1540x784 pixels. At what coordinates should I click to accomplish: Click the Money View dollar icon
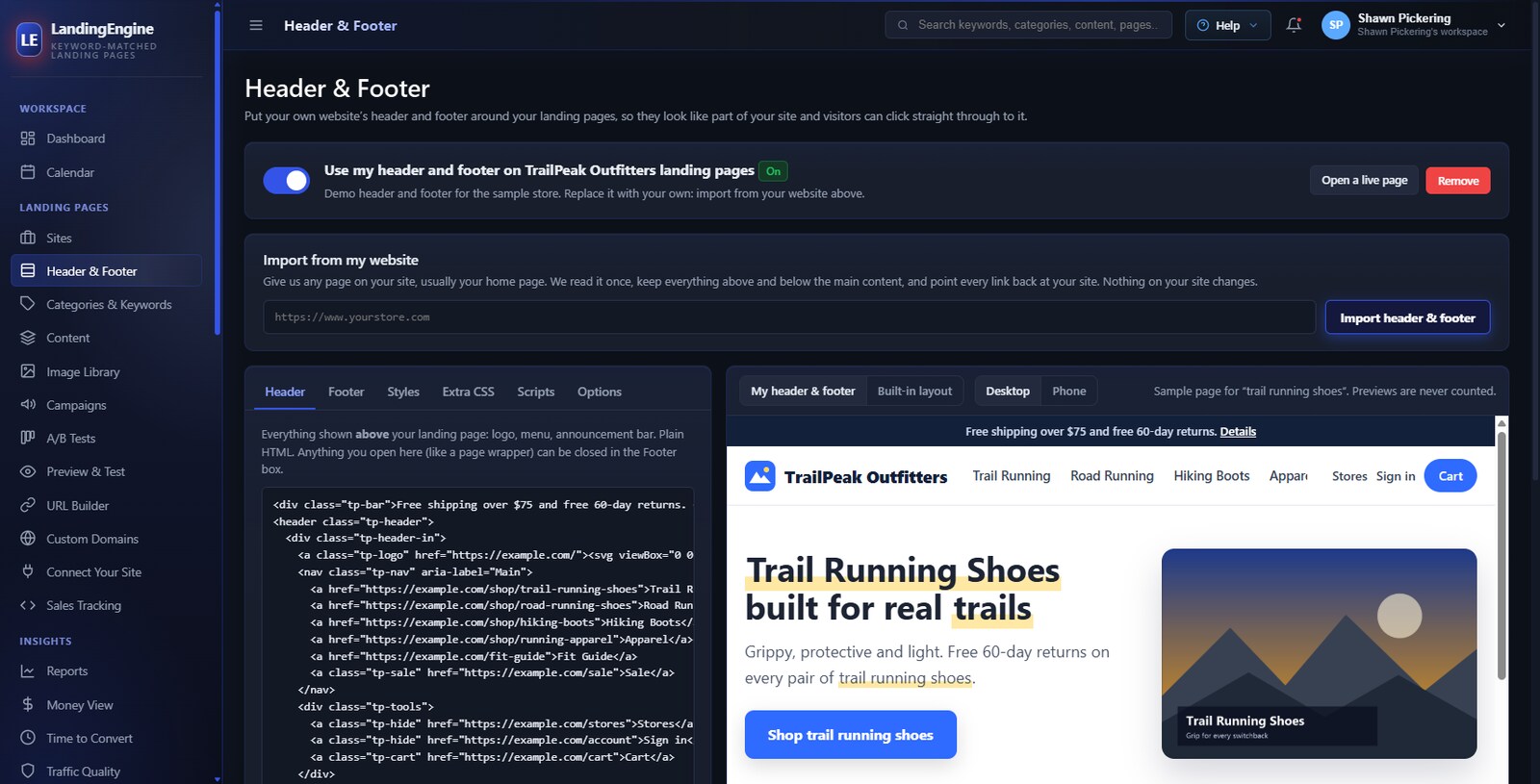coord(28,705)
